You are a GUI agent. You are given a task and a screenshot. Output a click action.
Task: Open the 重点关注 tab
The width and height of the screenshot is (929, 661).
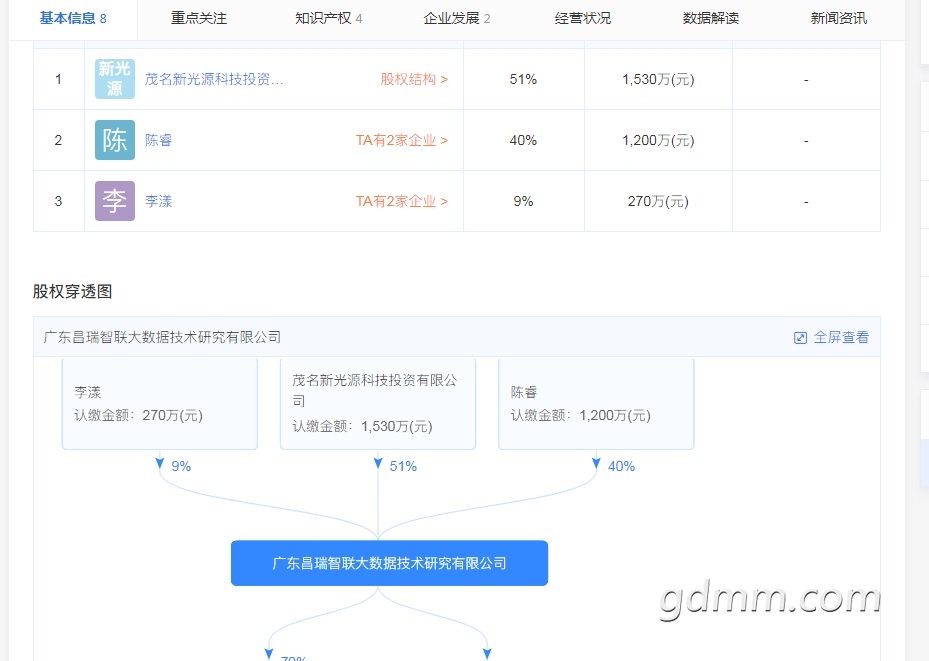(x=199, y=18)
